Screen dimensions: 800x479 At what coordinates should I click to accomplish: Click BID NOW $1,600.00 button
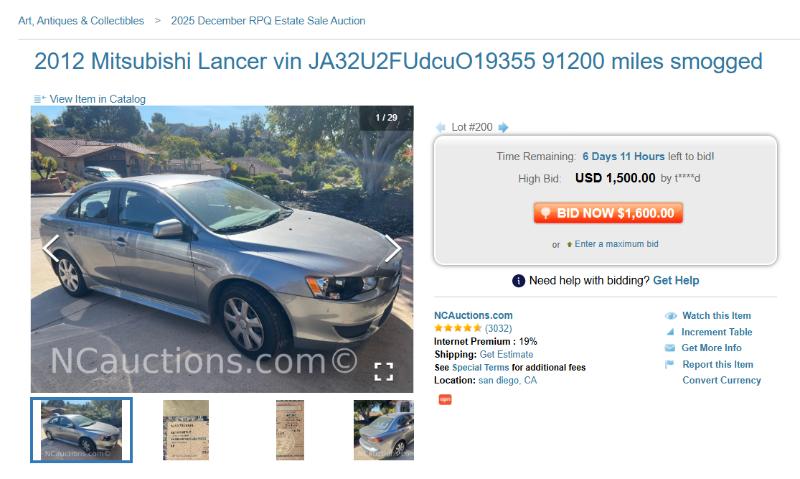pyautogui.click(x=608, y=213)
